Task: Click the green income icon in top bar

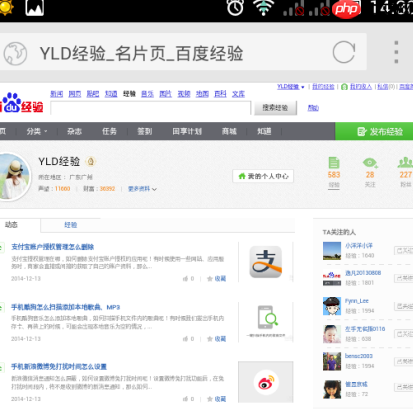Action: coord(344,87)
